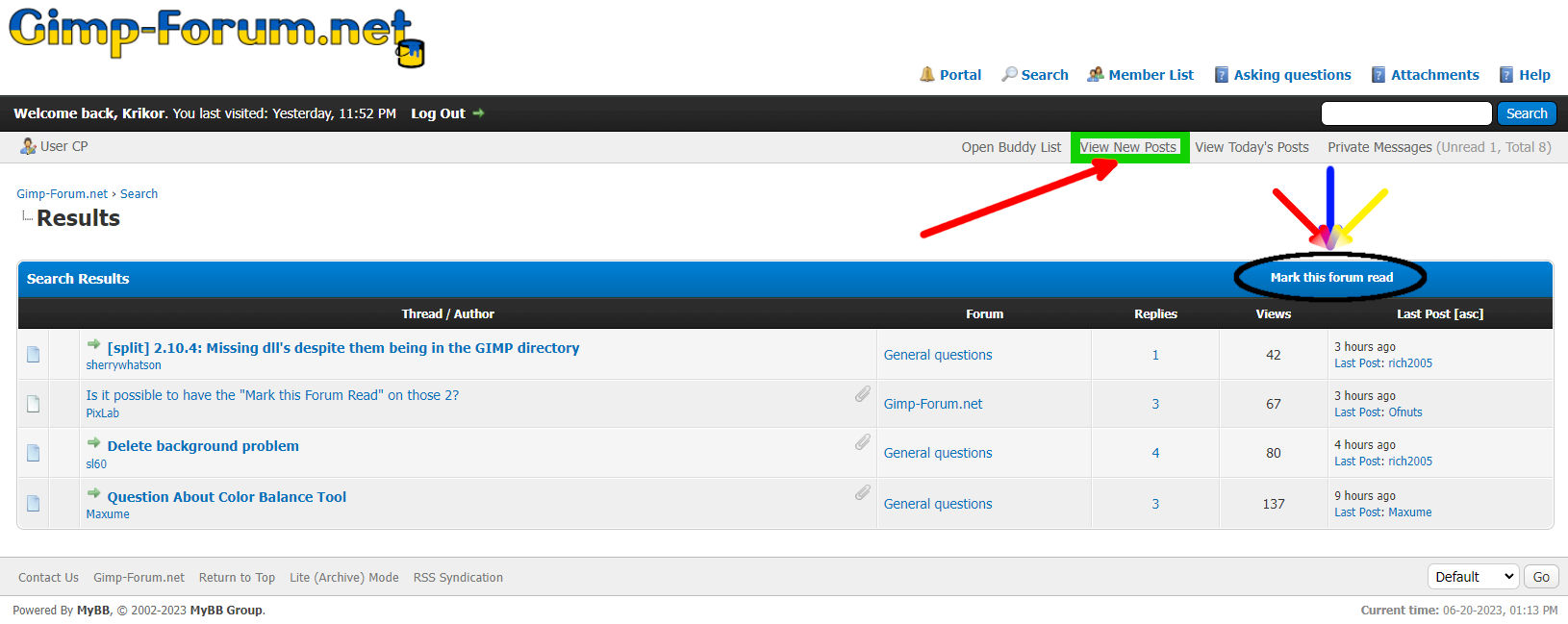1568x624 pixels.
Task: Open User CP link
Action: (x=63, y=146)
